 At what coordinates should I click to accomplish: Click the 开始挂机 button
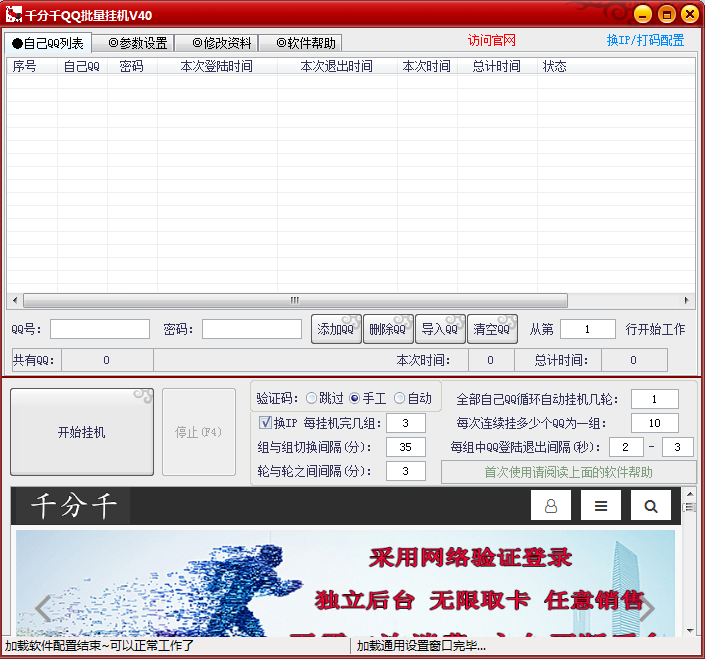(82, 432)
